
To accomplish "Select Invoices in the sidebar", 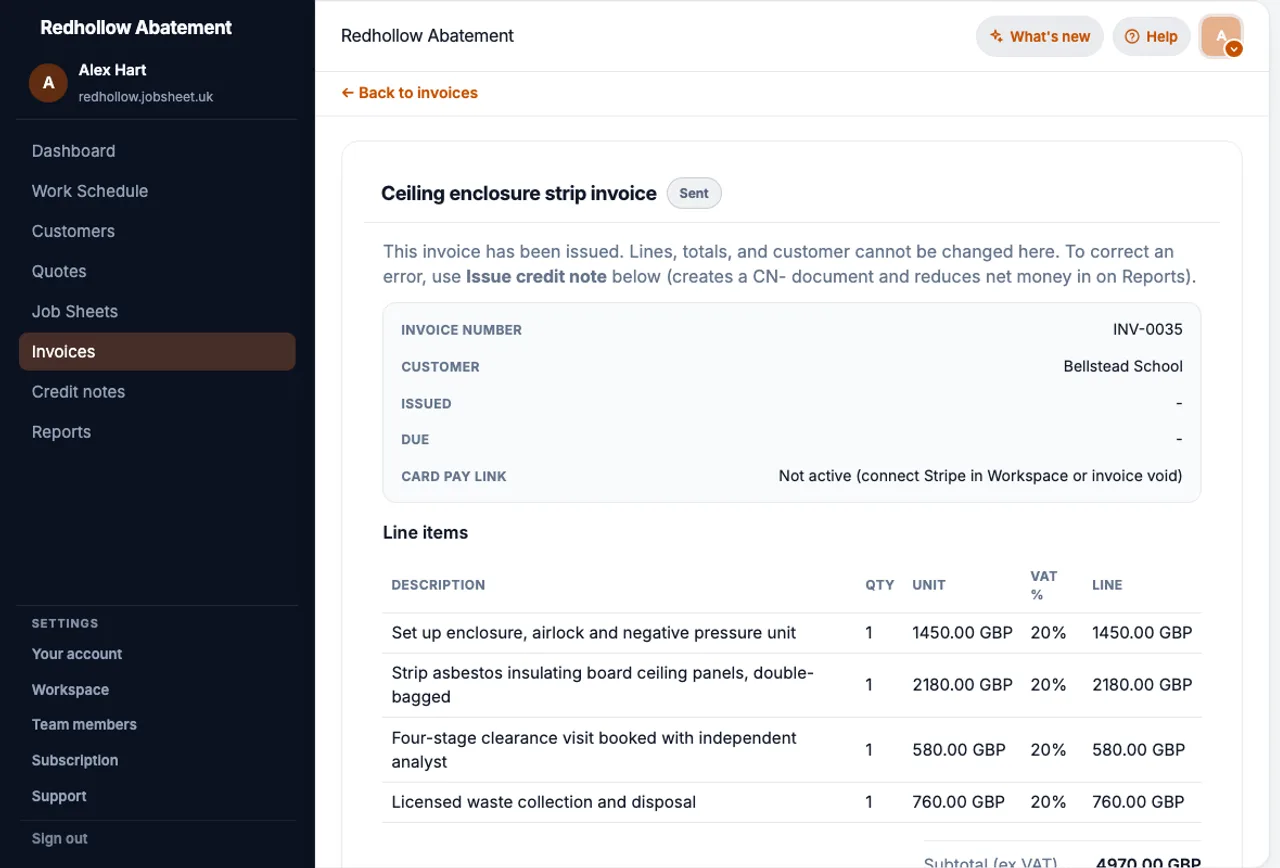I will [157, 351].
